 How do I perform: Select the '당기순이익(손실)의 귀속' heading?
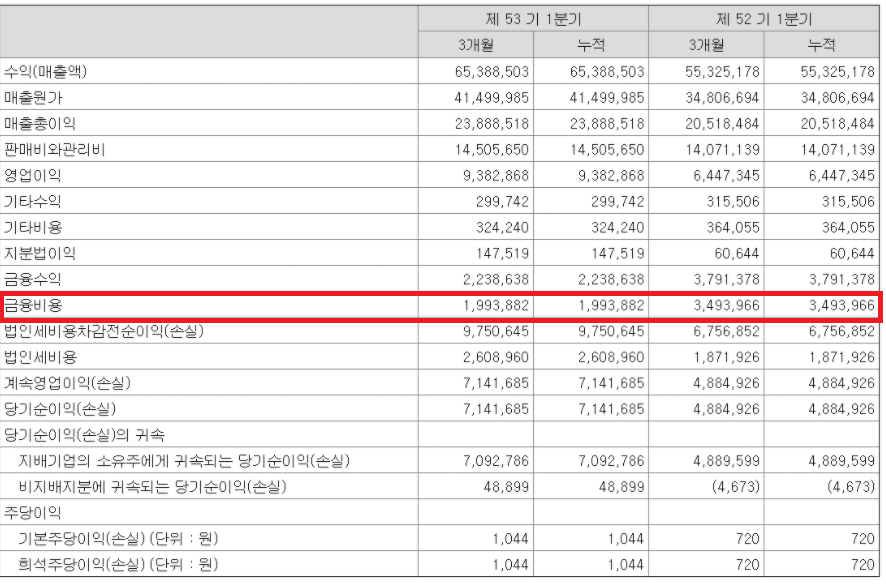pyautogui.click(x=84, y=435)
